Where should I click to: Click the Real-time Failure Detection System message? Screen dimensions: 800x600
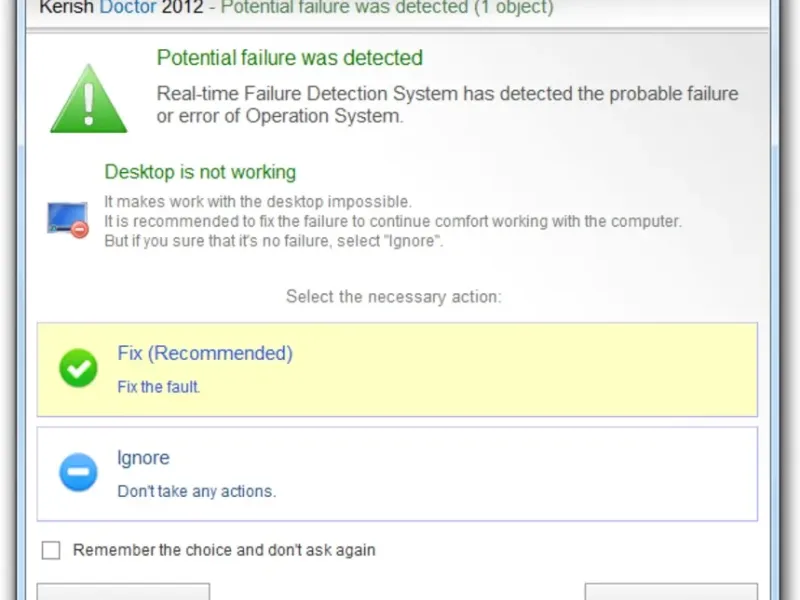(x=447, y=105)
